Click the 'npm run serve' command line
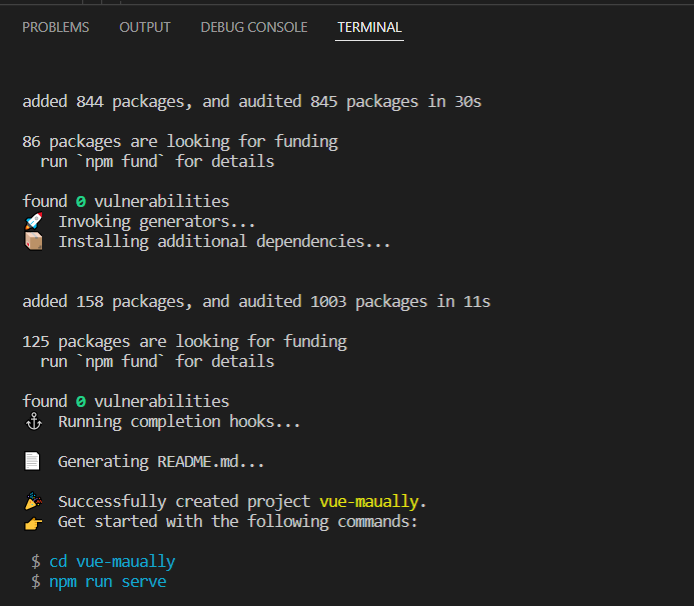694x606 pixels. click(x=108, y=581)
